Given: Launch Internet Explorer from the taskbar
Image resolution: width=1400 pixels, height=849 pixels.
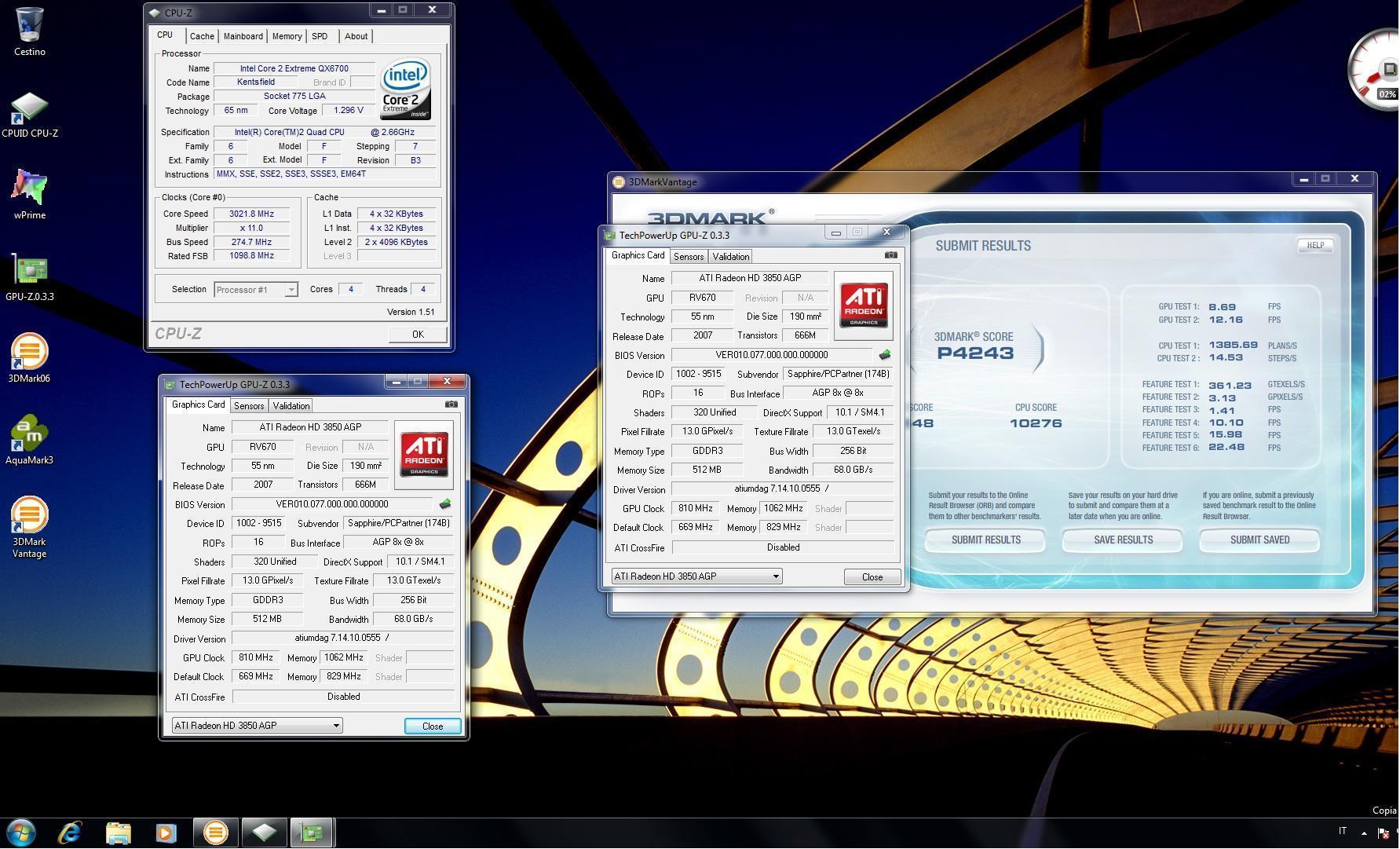Looking at the screenshot, I should click(x=70, y=833).
